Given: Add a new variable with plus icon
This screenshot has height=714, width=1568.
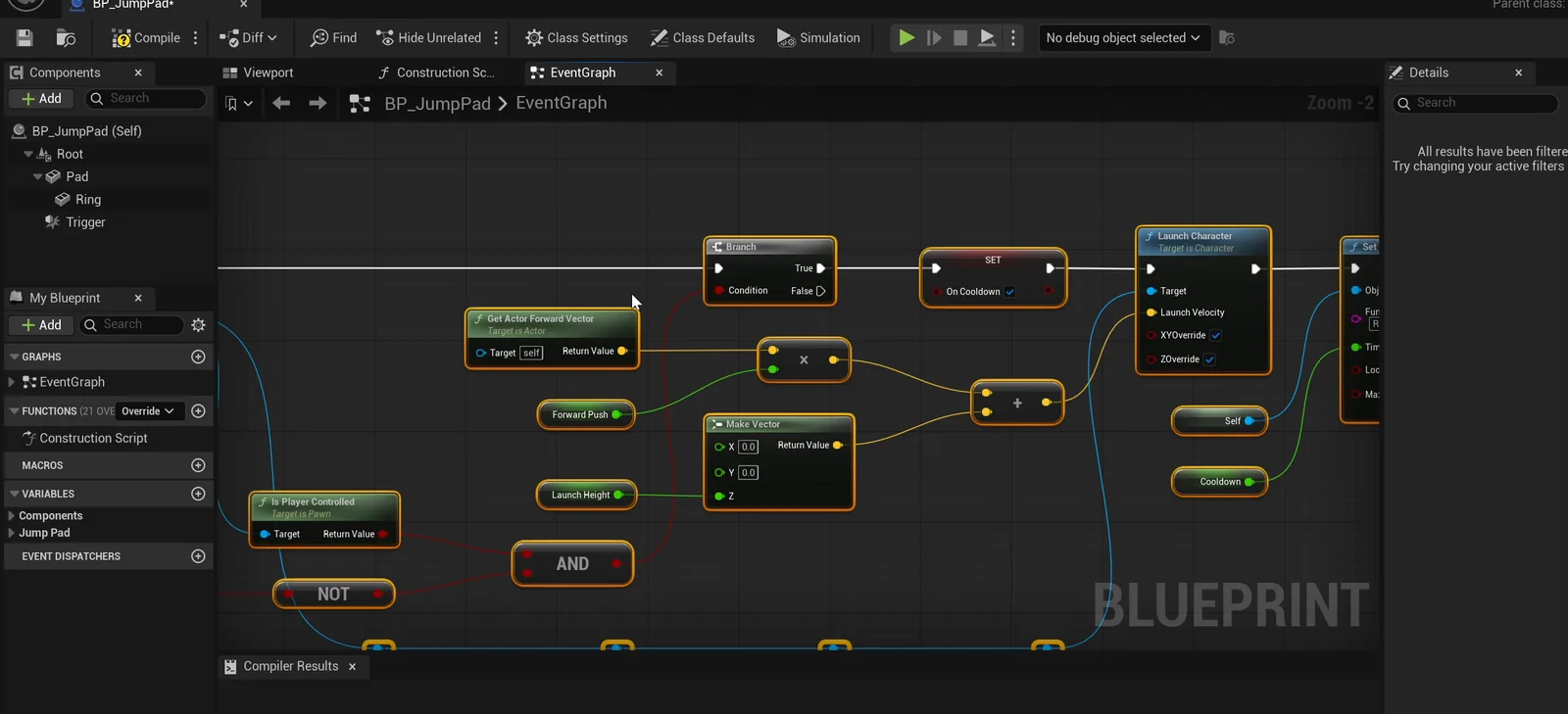Looking at the screenshot, I should (198, 494).
